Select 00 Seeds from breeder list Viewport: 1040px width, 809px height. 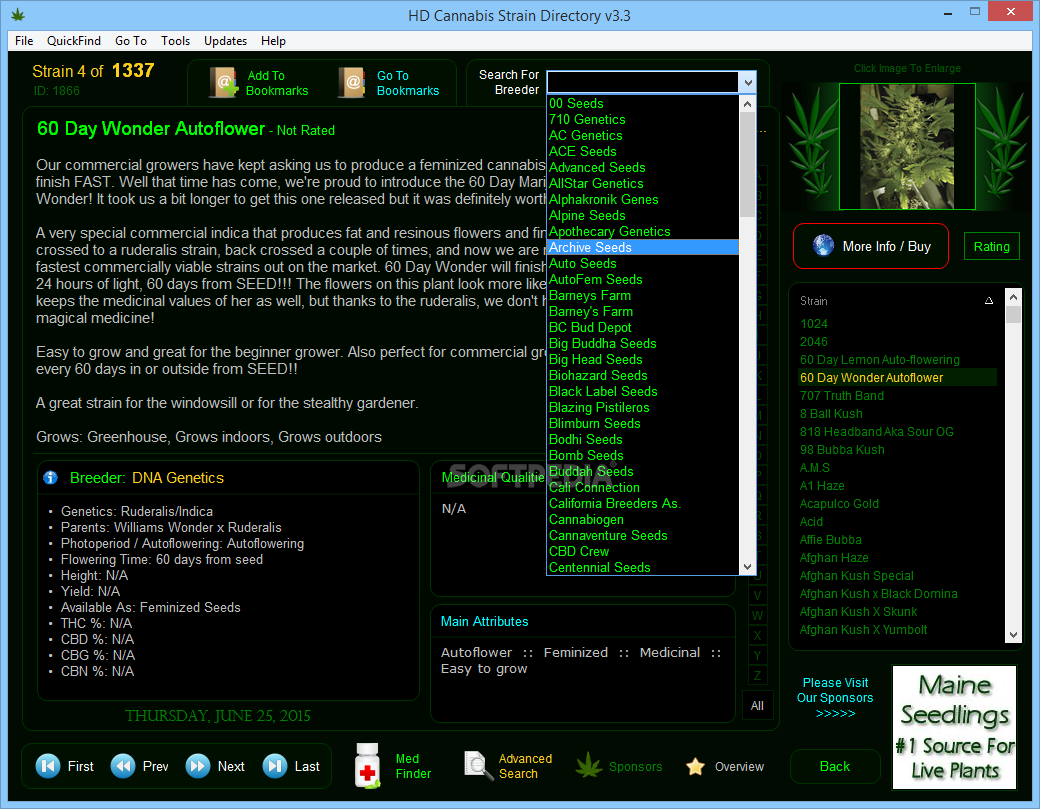(x=642, y=103)
